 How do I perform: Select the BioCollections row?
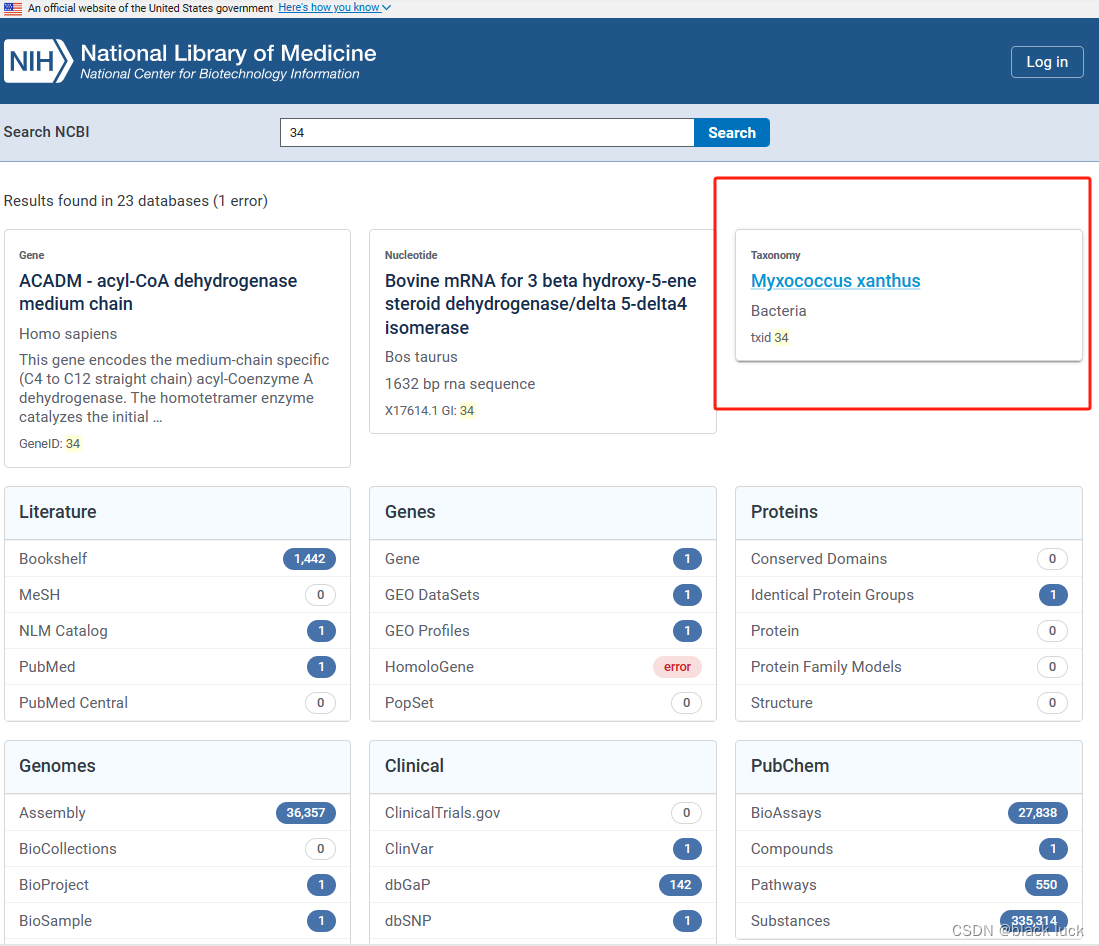pos(177,849)
